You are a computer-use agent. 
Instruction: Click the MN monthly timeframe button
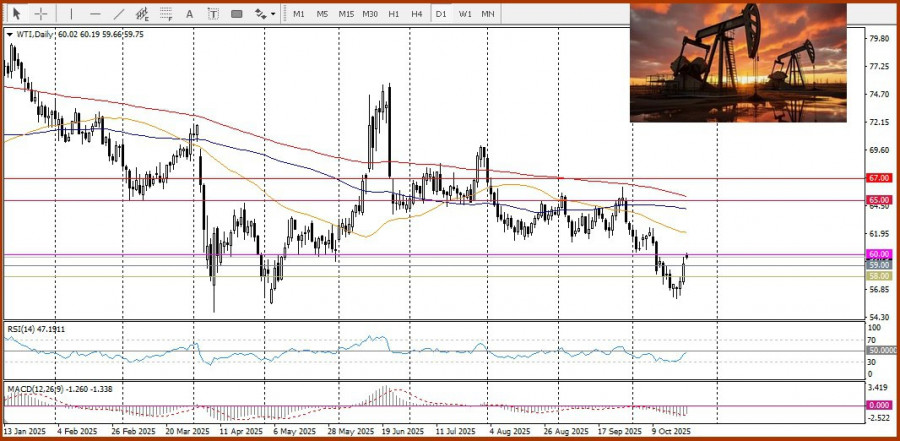pyautogui.click(x=488, y=14)
